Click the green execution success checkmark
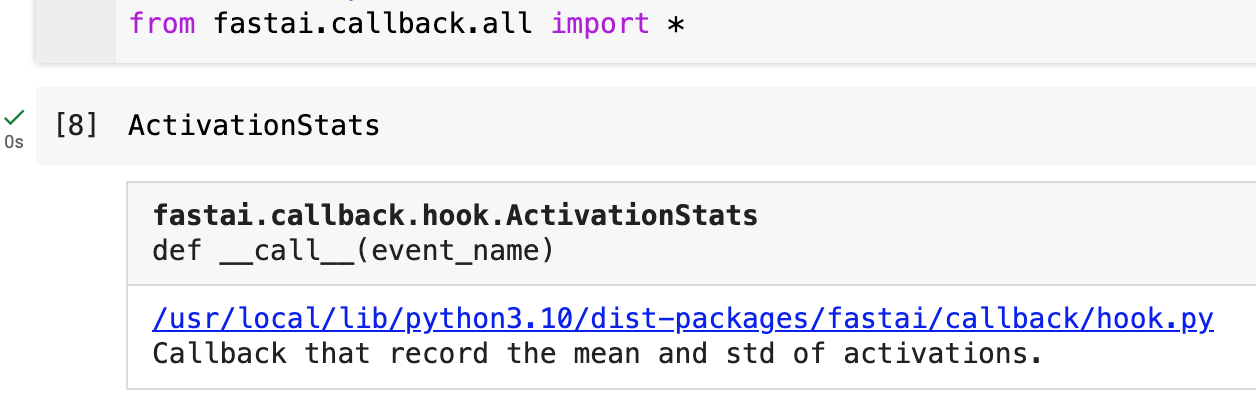Screen dimensions: 1256x410 tap(14, 117)
